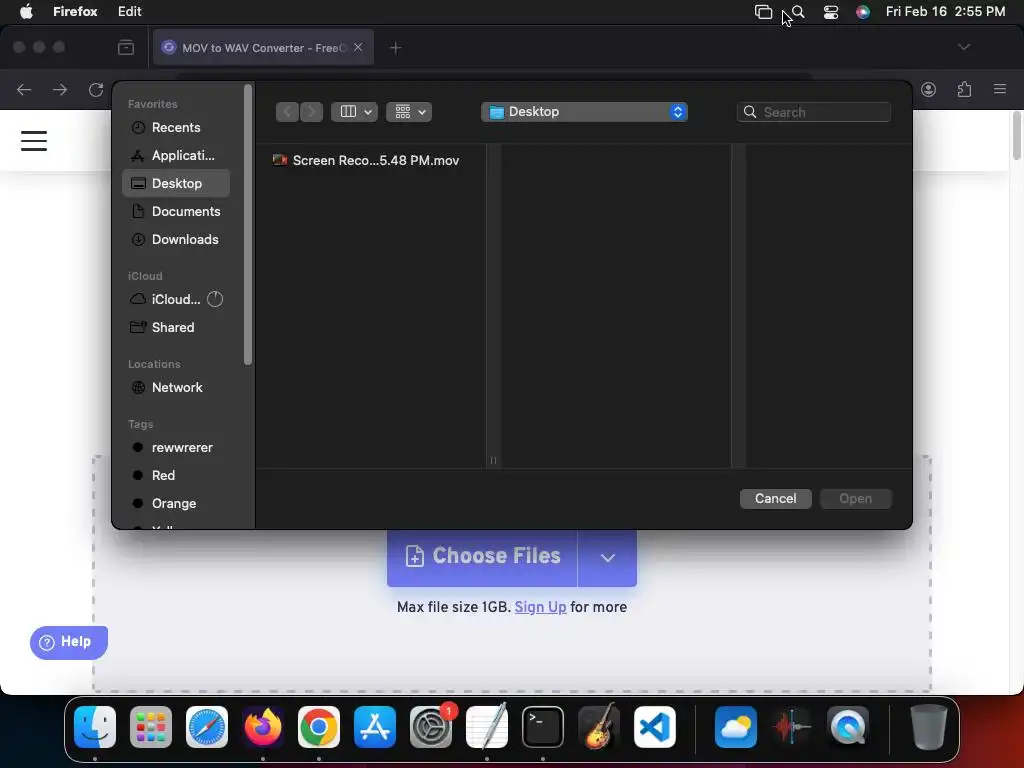Click the dialog back navigation arrow
Screen dimensions: 1024x768
point(287,112)
